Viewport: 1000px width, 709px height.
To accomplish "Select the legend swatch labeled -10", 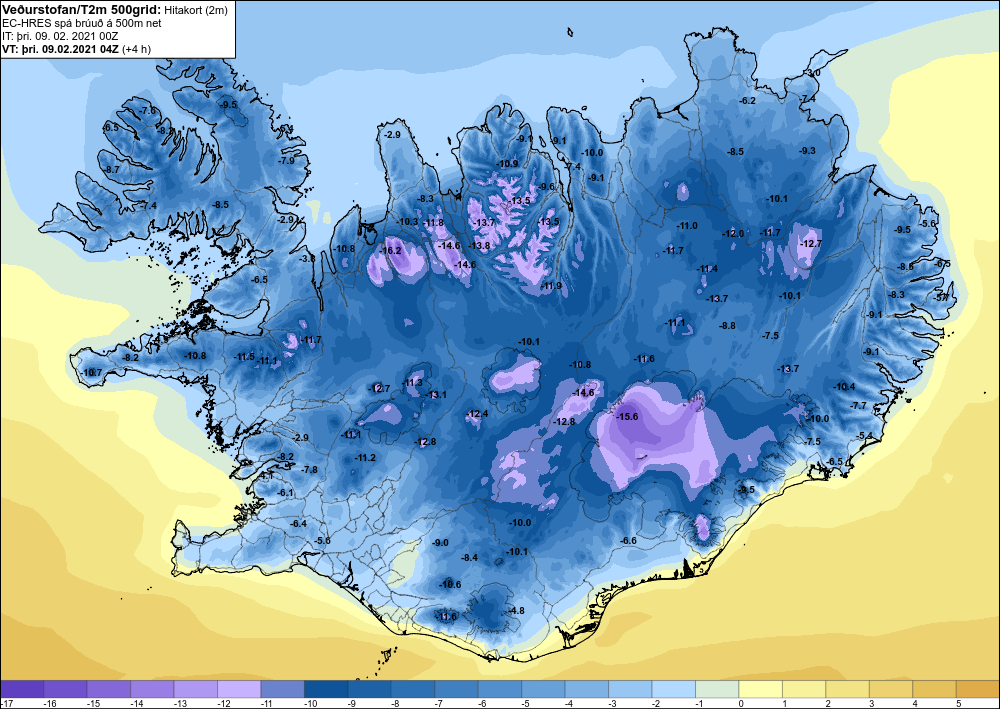I will coord(326,689).
